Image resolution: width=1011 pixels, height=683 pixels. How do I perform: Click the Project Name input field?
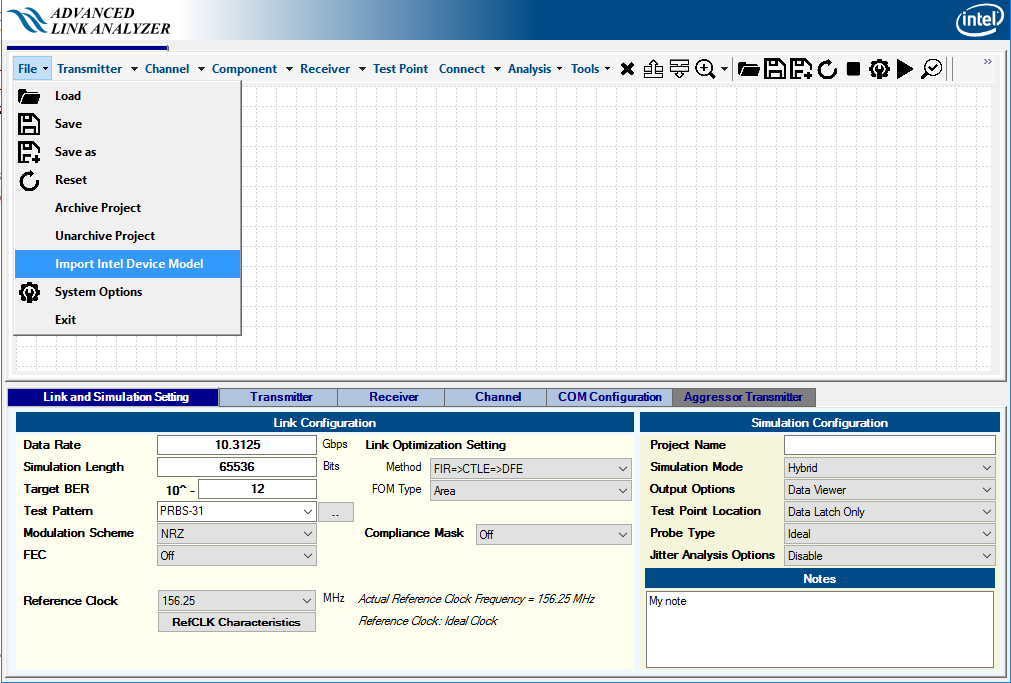889,445
